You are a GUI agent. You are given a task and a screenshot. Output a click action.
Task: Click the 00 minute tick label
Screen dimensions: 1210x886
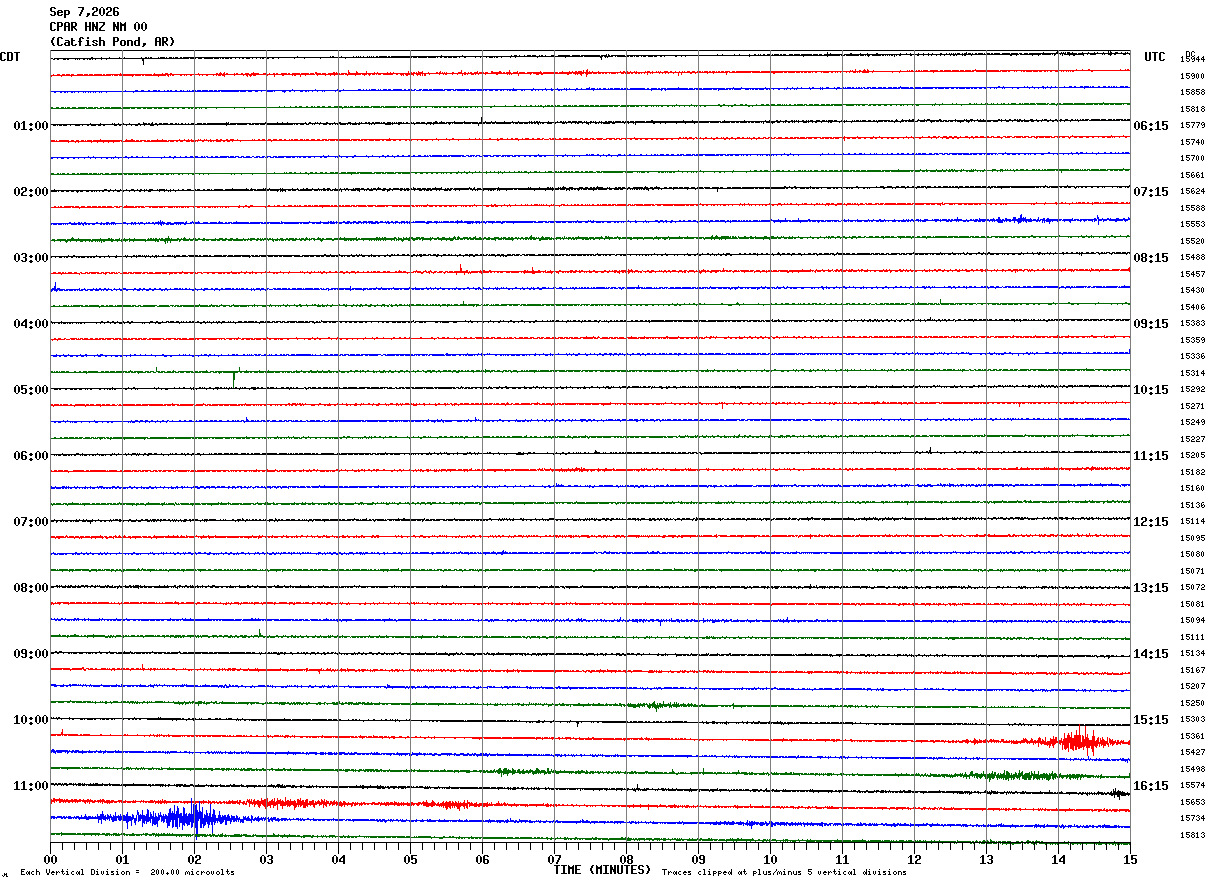coord(50,859)
